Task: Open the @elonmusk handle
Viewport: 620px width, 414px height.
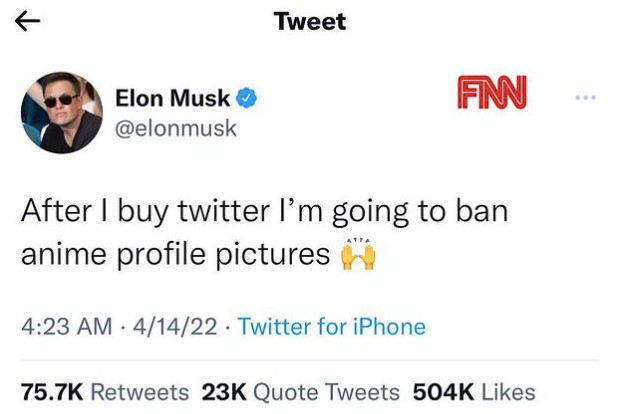Action: 177,129
